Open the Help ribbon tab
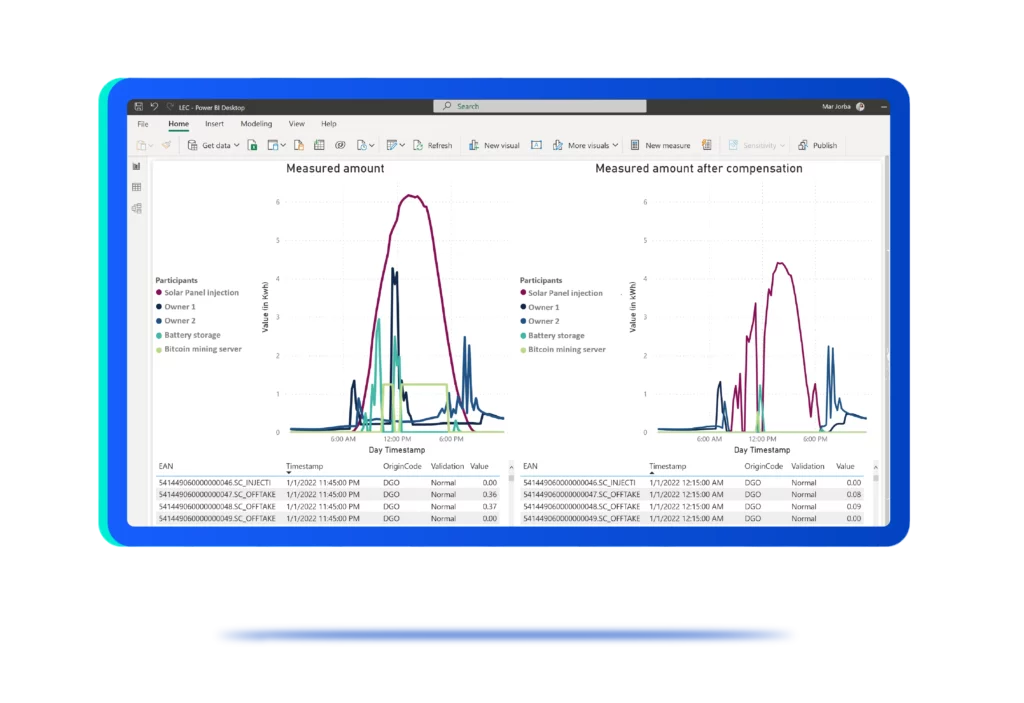Image resolution: width=1024 pixels, height=703 pixels. (x=328, y=124)
